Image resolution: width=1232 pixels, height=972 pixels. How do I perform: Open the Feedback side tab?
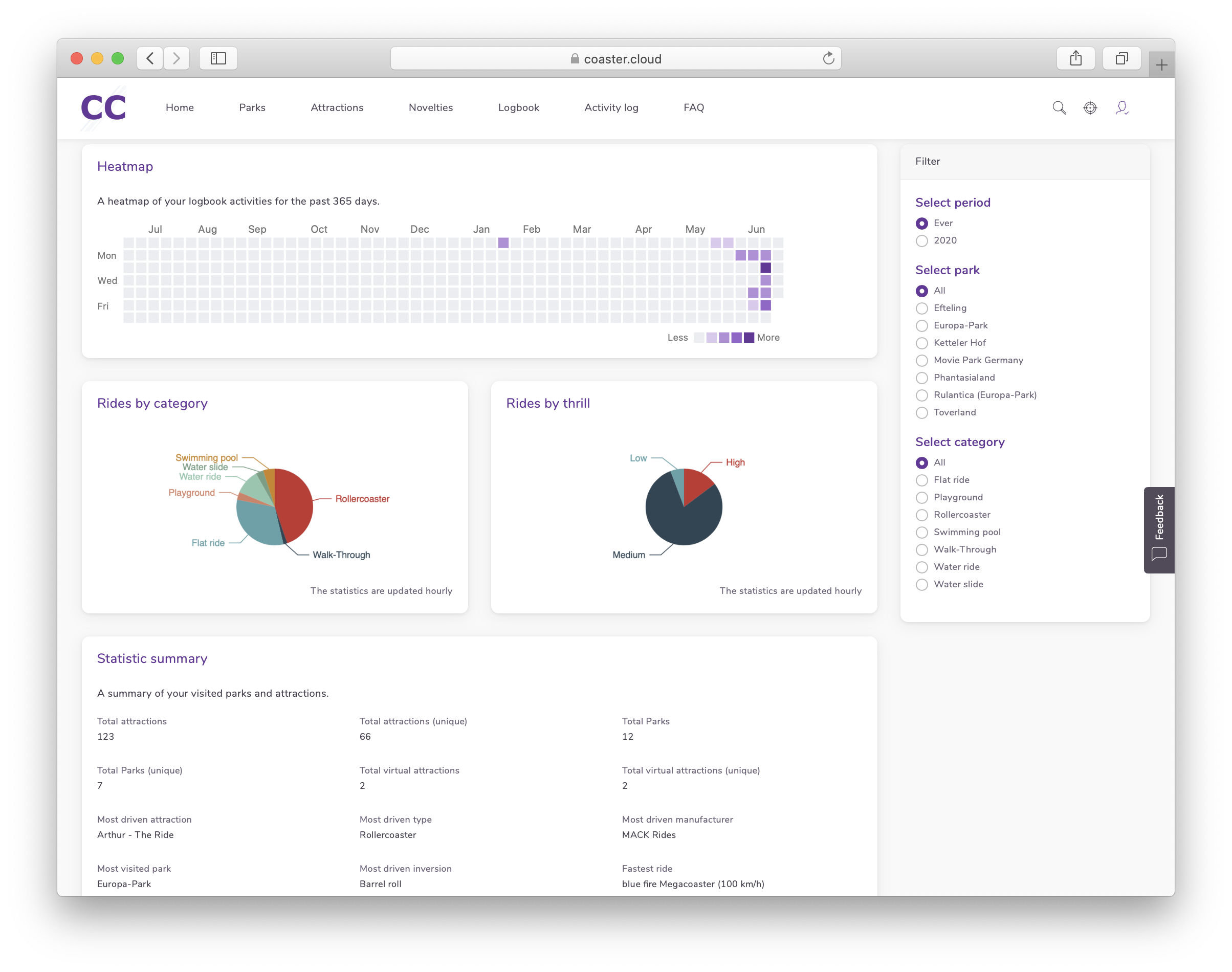(1159, 530)
